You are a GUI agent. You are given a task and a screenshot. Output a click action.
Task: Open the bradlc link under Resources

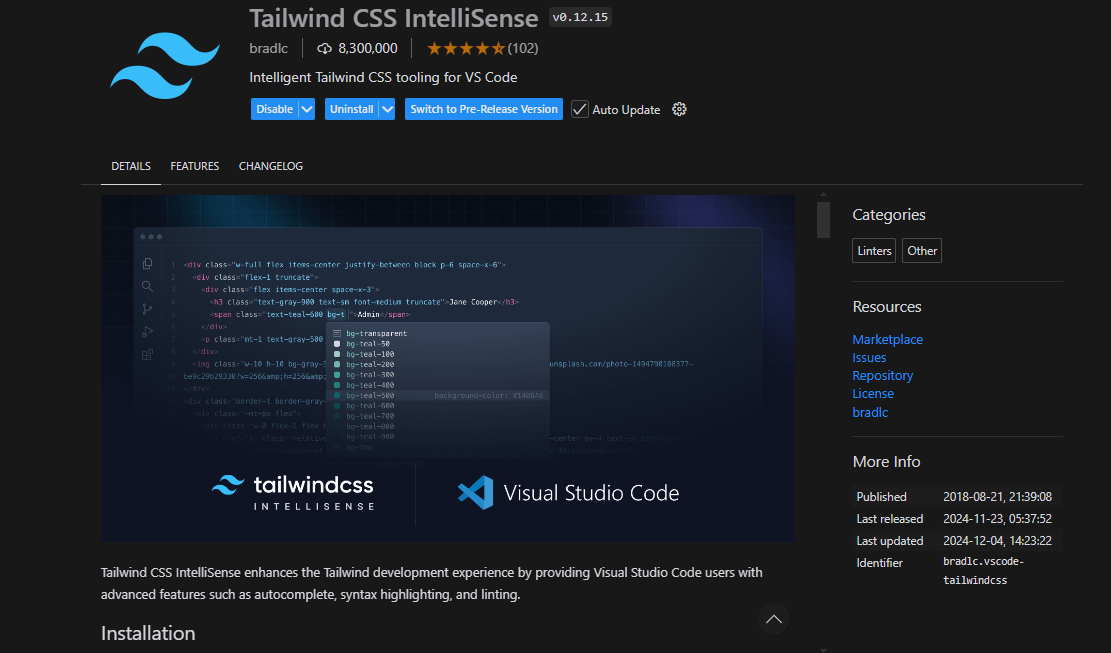(870, 412)
